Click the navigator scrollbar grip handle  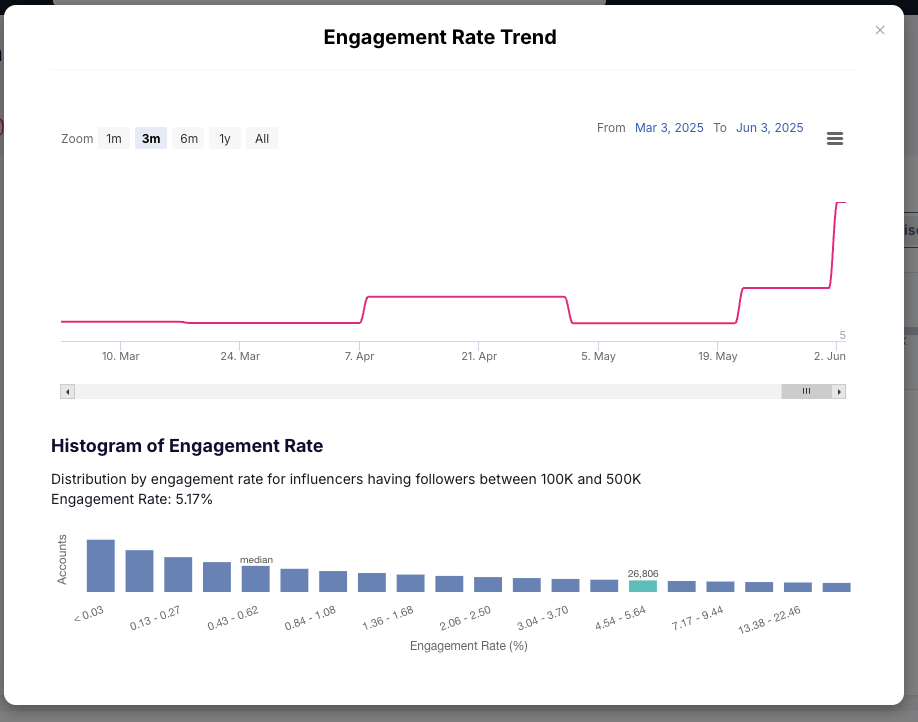coord(805,391)
